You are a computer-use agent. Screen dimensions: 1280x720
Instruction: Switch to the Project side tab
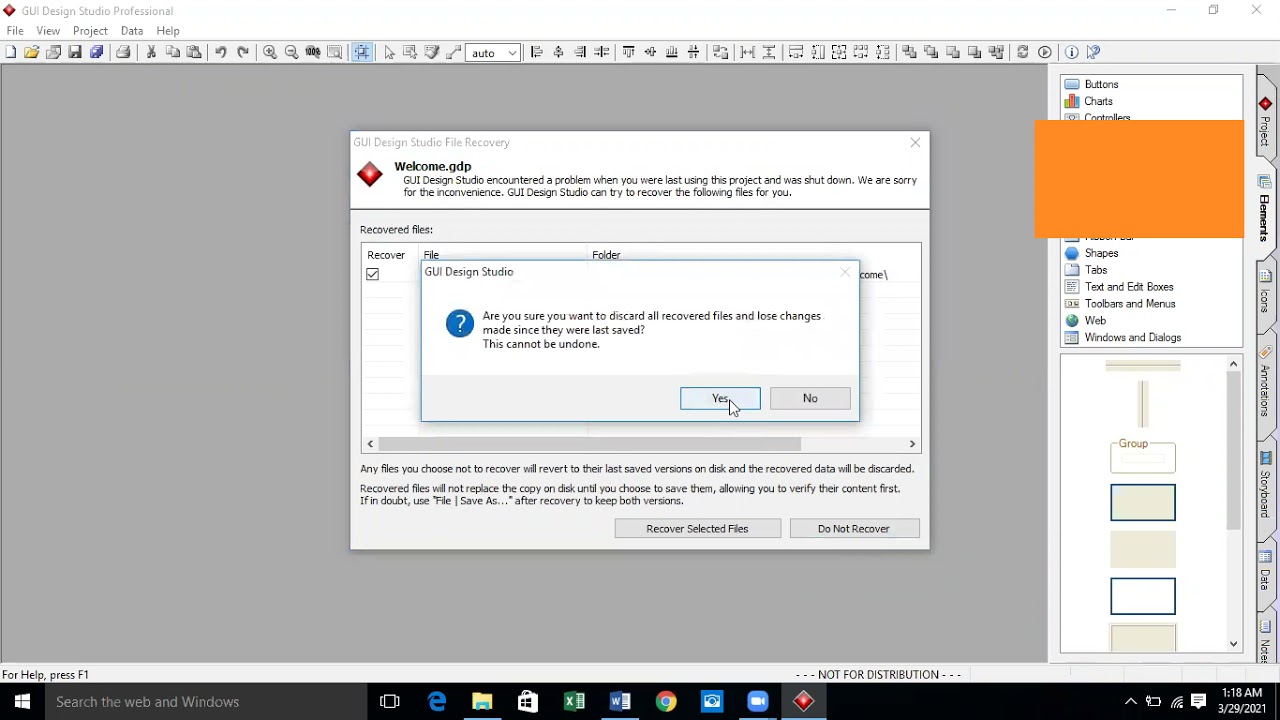1265,122
